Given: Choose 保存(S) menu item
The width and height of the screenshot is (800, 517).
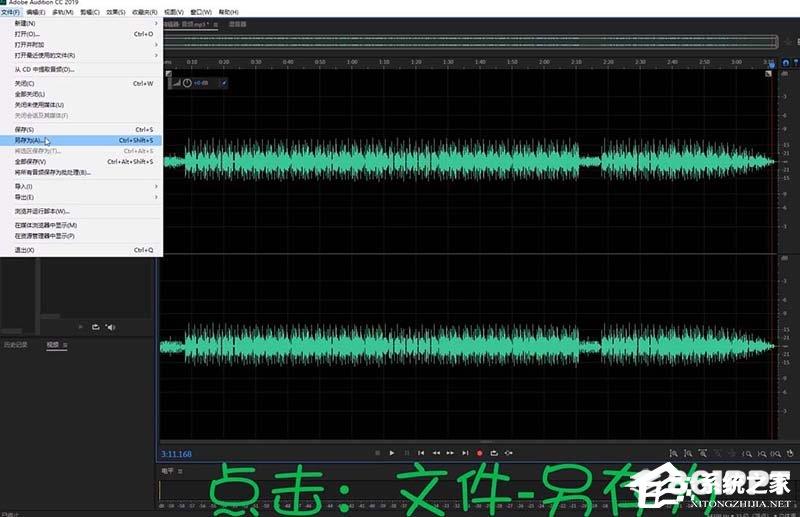Looking at the screenshot, I should [82, 130].
